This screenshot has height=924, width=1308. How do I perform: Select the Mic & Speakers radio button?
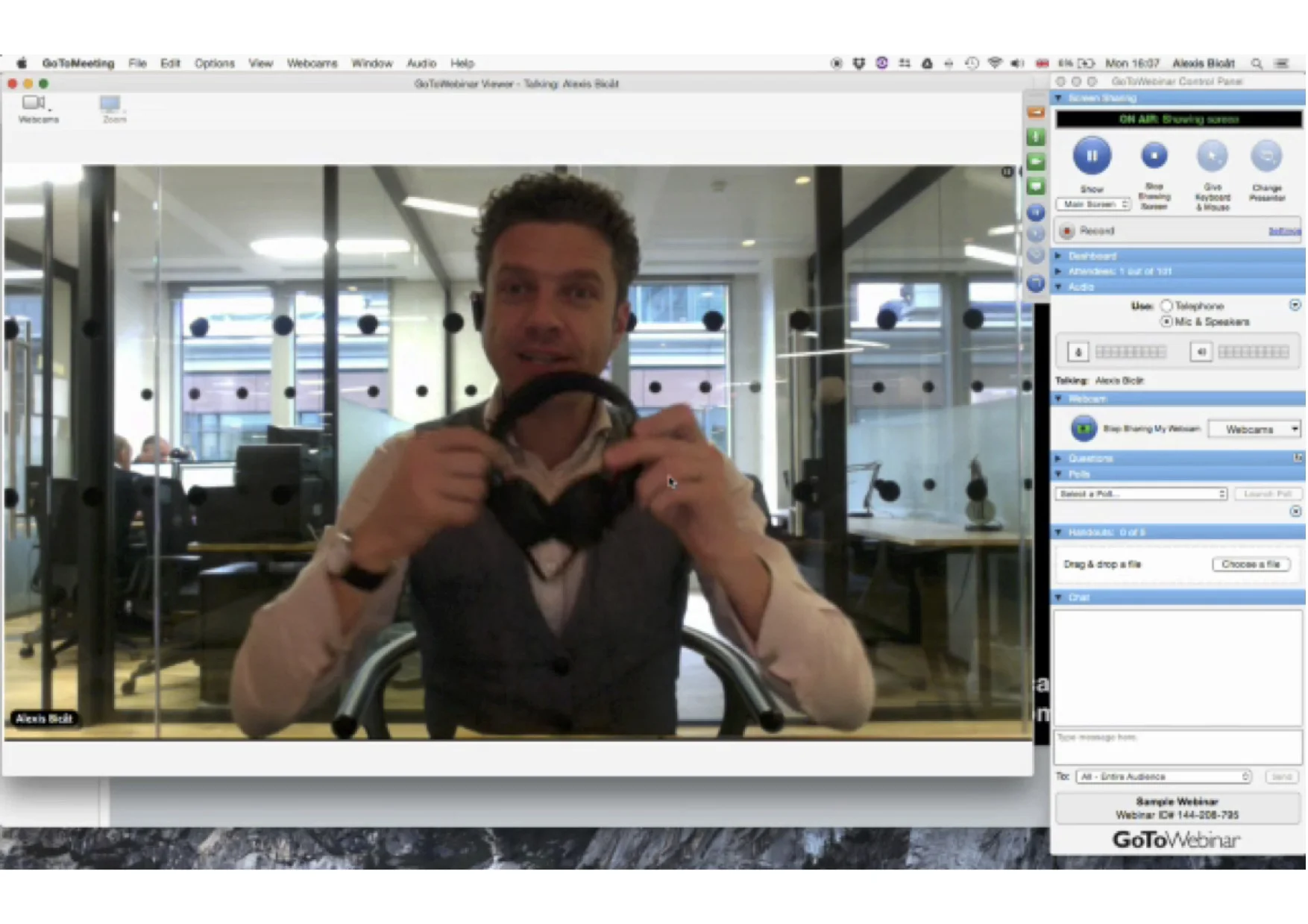click(x=1167, y=321)
